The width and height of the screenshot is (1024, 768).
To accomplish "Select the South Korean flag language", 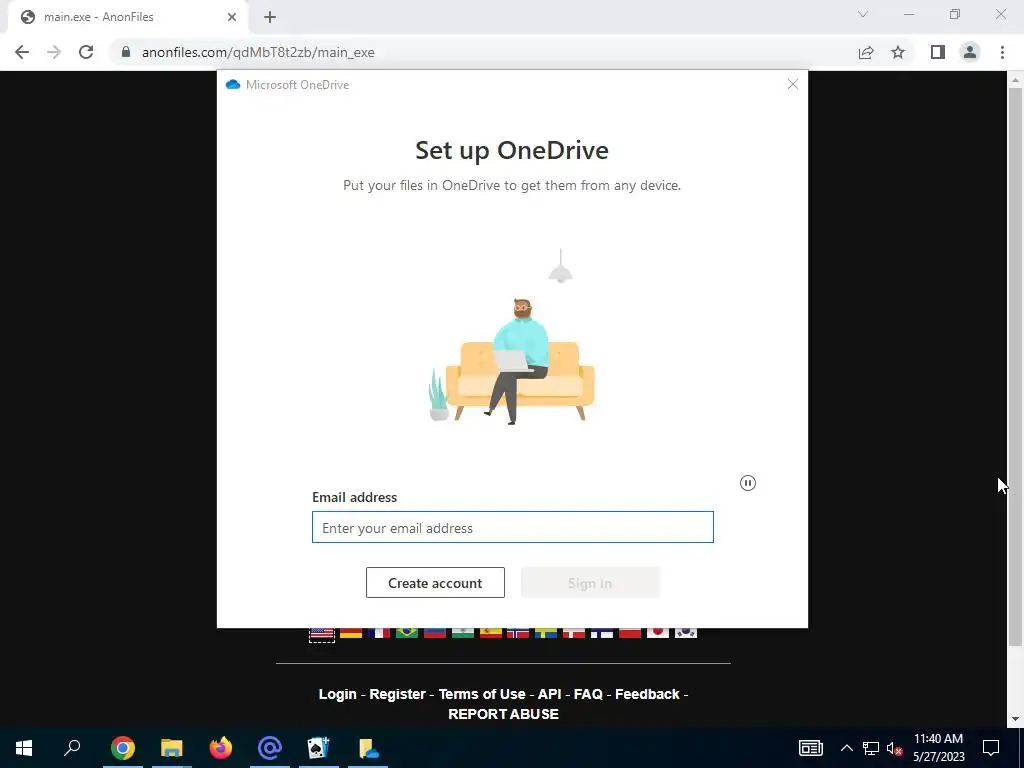I will [686, 633].
